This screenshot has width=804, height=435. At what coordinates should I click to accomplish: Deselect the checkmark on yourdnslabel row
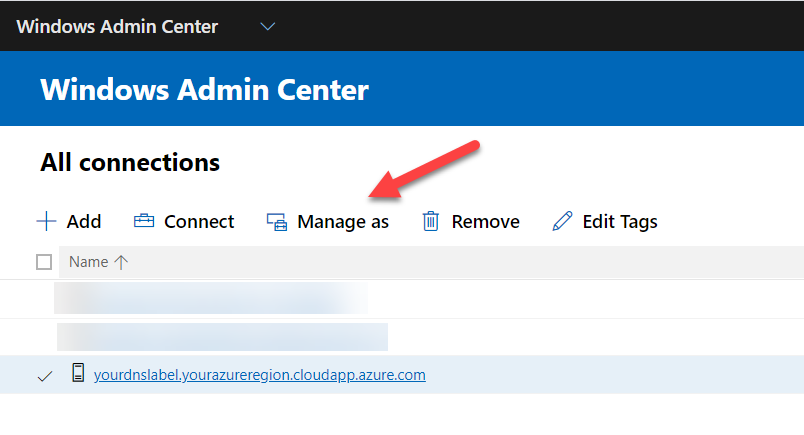click(45, 377)
